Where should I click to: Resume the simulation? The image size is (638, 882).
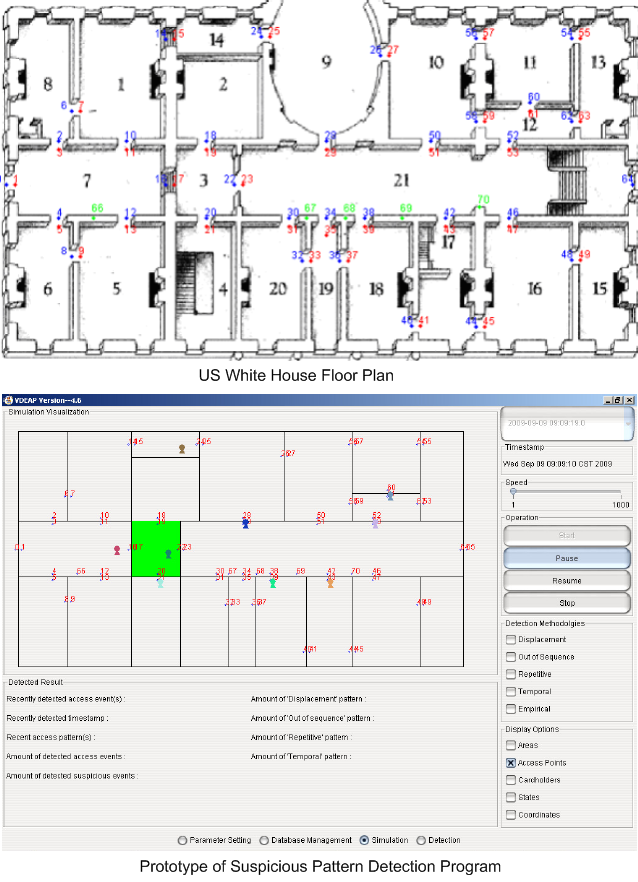567,580
